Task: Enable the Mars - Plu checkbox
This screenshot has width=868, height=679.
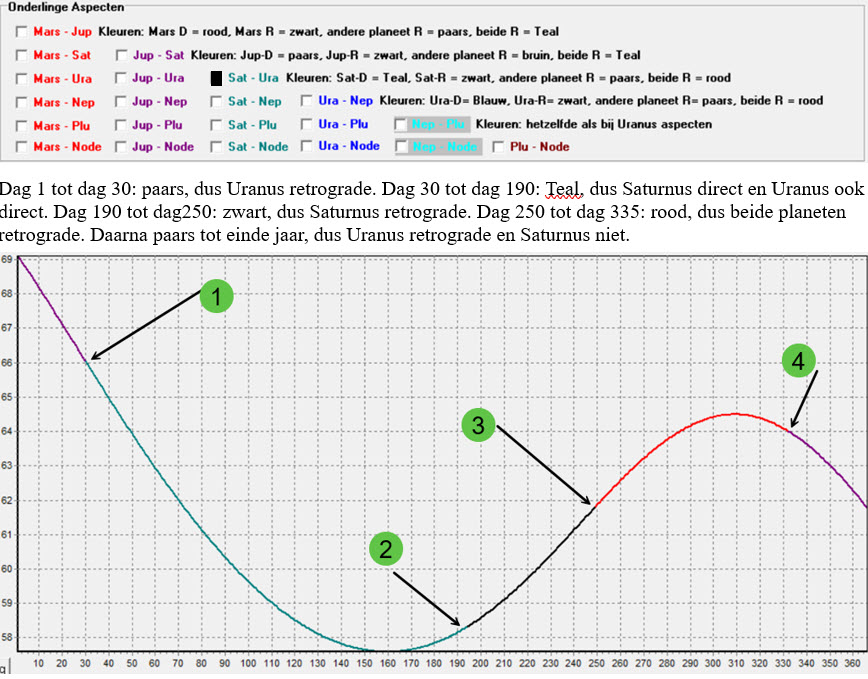Action: pyautogui.click(x=22, y=124)
